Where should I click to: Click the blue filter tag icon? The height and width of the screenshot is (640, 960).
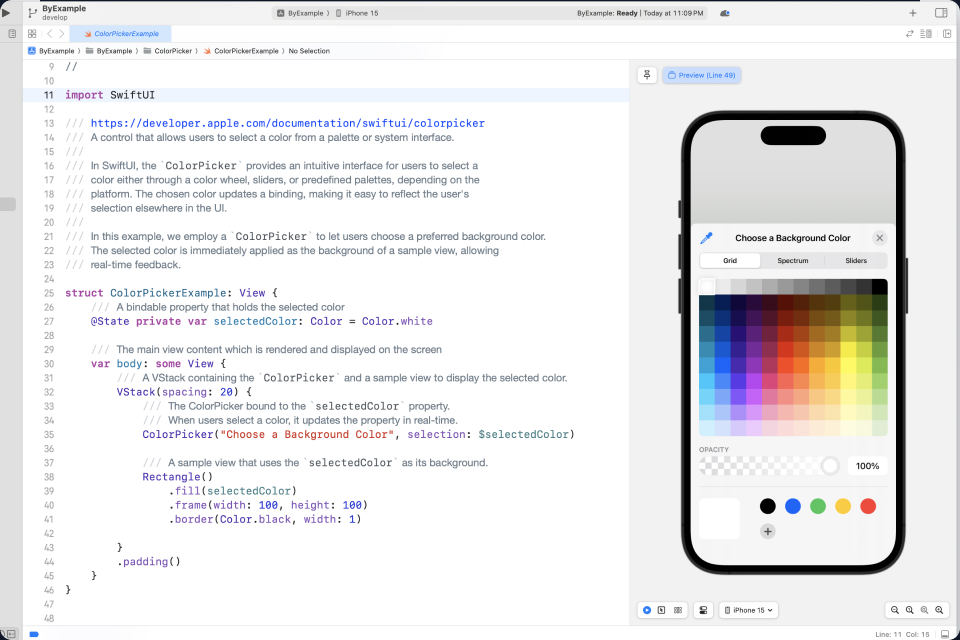34,634
